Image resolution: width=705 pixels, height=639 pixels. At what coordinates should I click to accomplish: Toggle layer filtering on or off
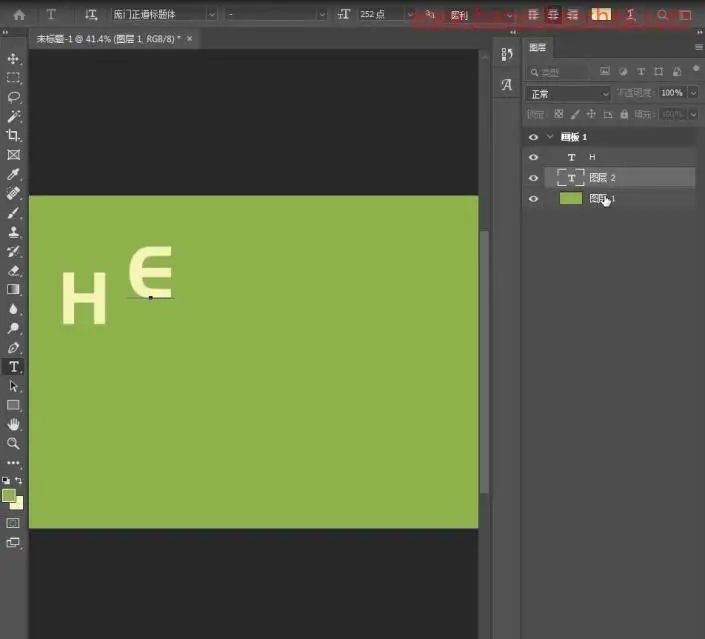pyautogui.click(x=696, y=68)
